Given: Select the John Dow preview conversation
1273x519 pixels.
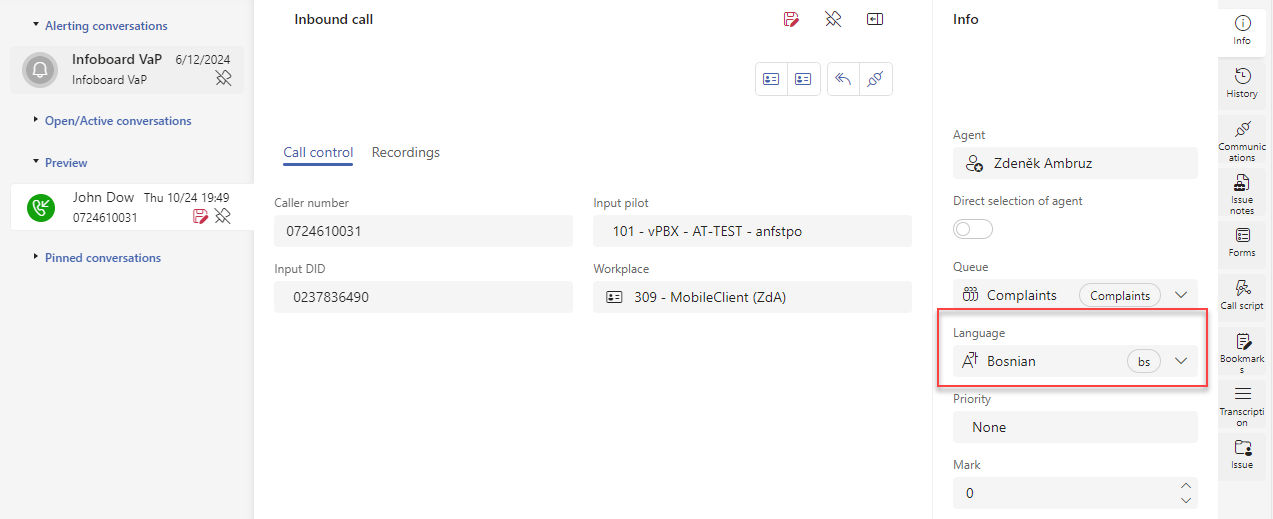Looking at the screenshot, I should tap(132, 207).
